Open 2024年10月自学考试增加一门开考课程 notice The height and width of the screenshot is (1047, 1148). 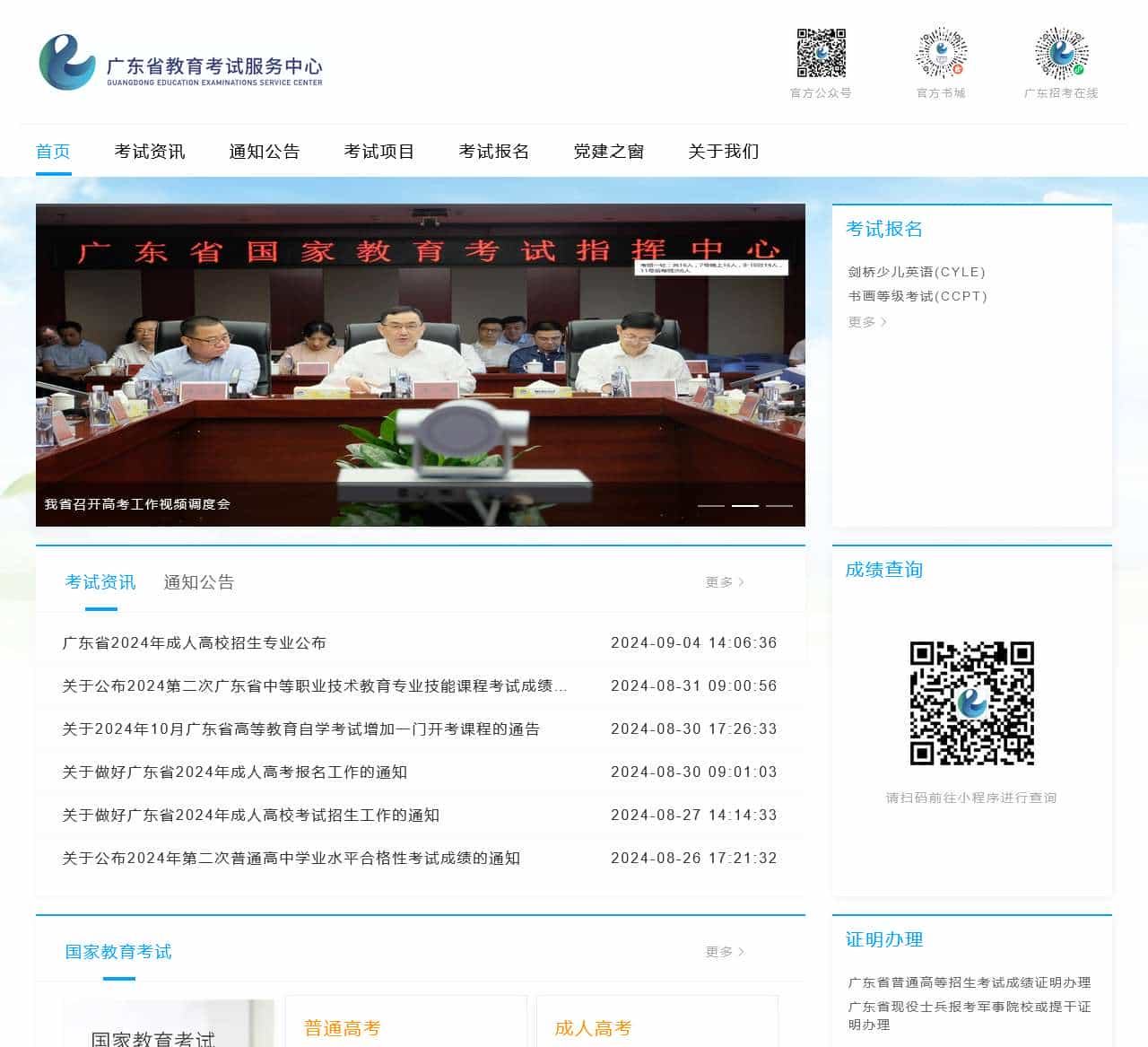pyautogui.click(x=301, y=729)
